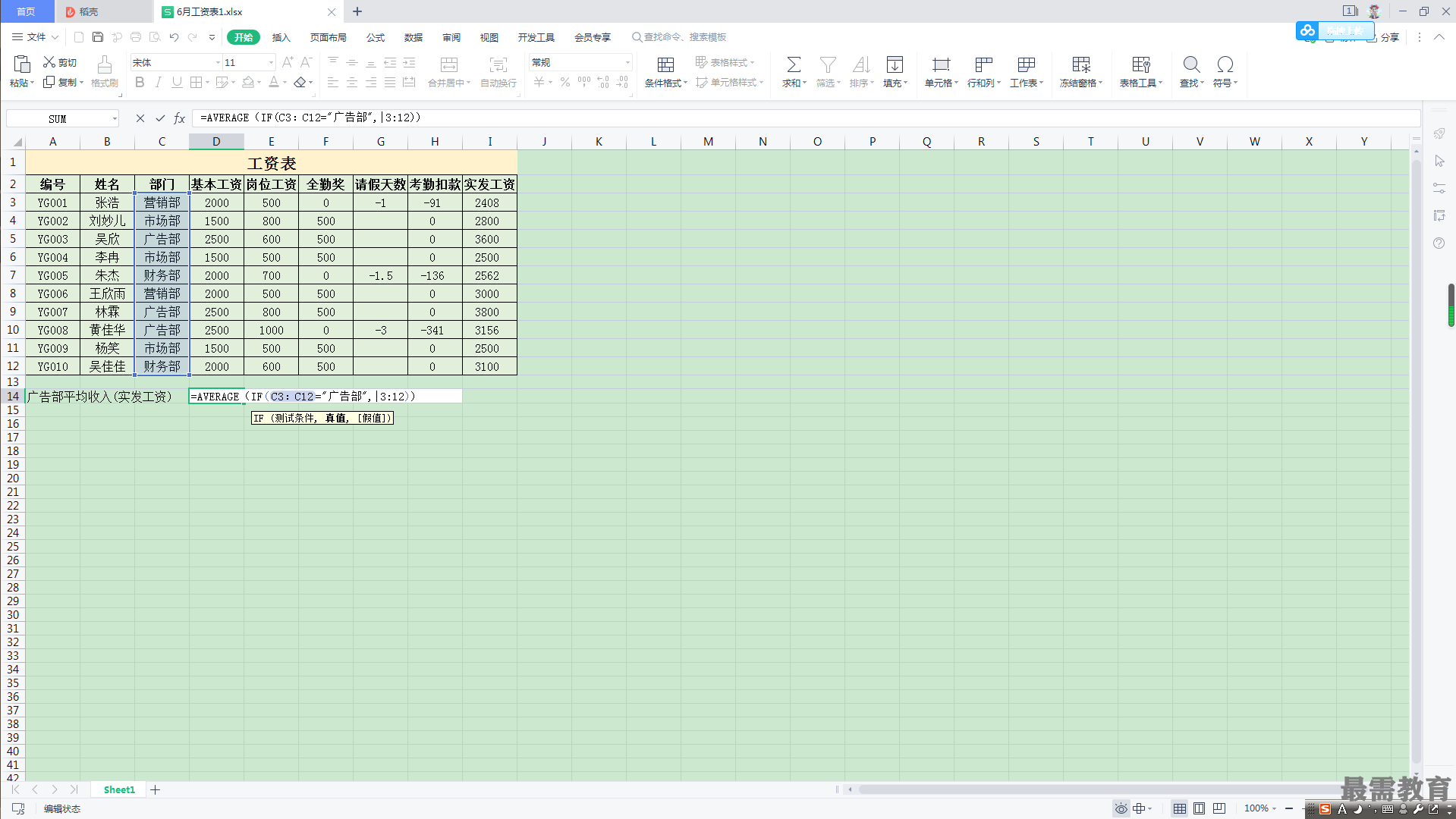Click the zoom out minus control
Screen dimensions: 1456x819
(1289, 808)
